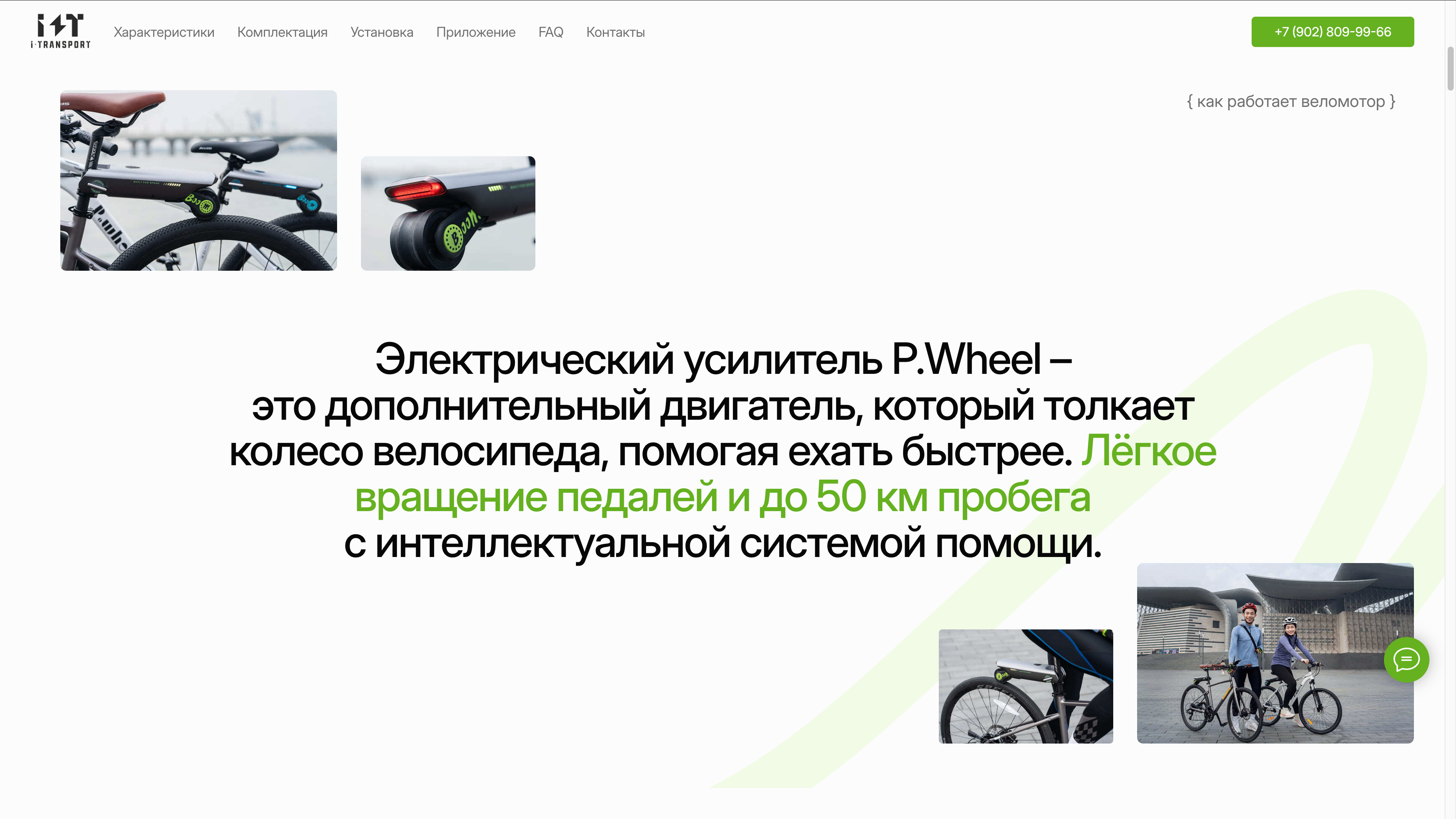Open the photo of two bikes with P.Wheel units
Viewport: 1456px width, 819px height.
(x=198, y=180)
